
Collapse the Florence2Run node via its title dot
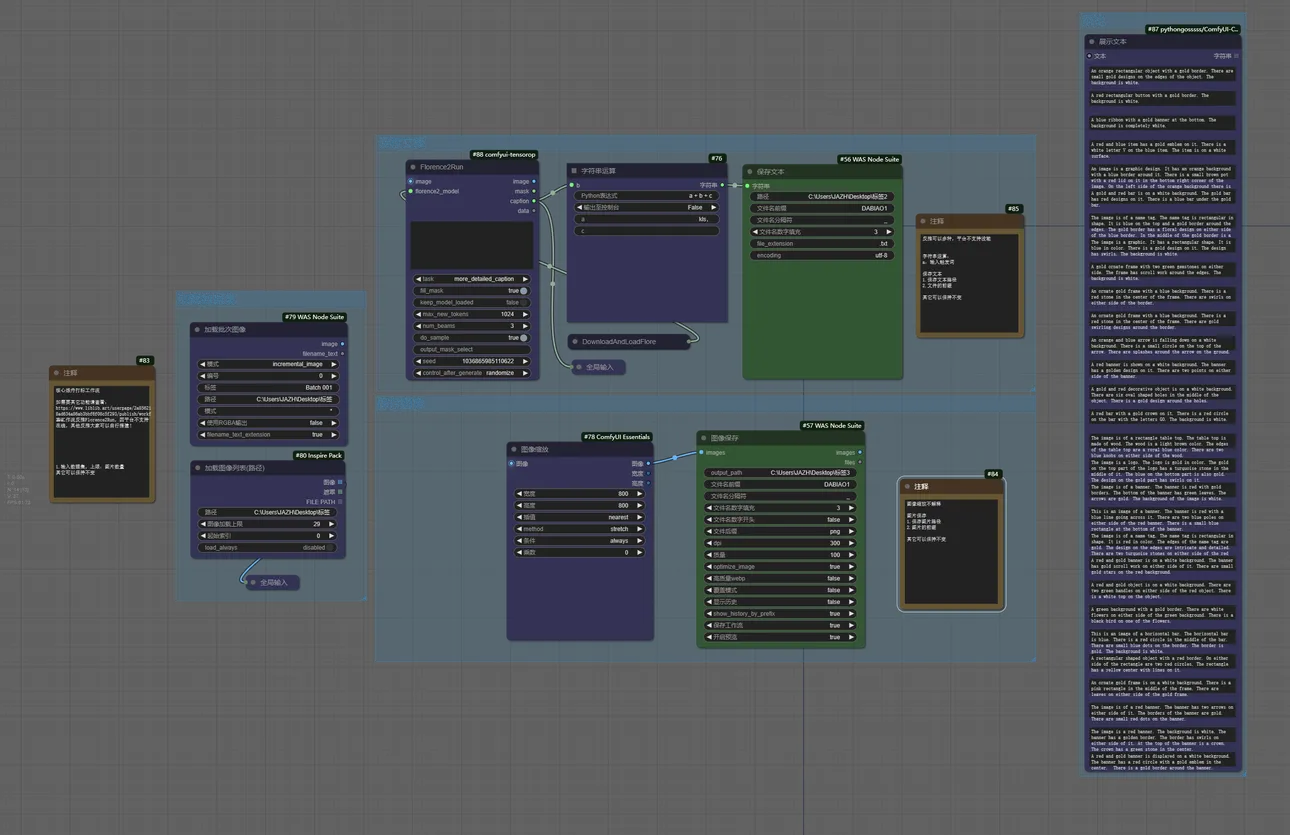coord(413,167)
